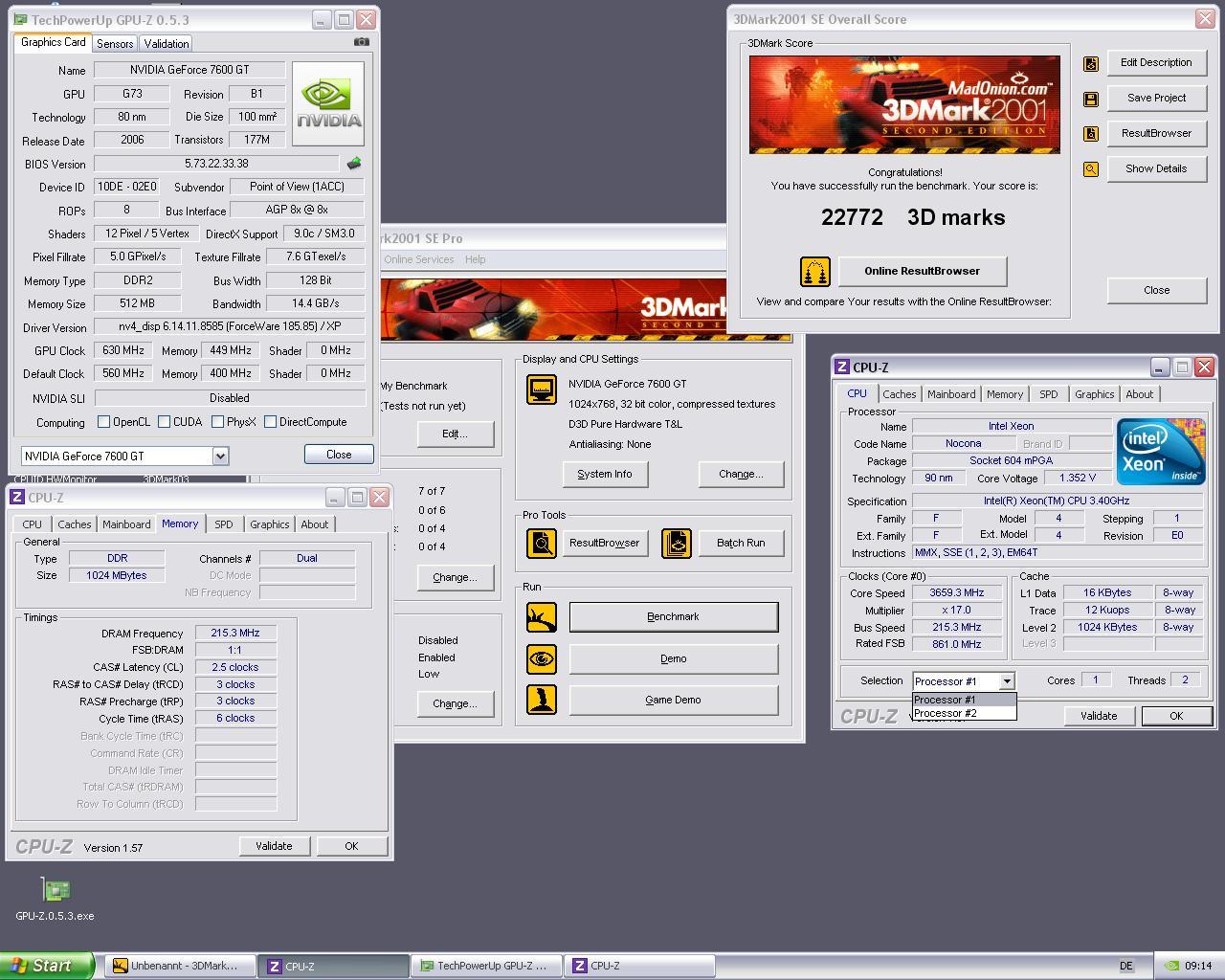This screenshot has width=1225, height=980.
Task: Click Close button in GPU-Z
Action: point(339,455)
